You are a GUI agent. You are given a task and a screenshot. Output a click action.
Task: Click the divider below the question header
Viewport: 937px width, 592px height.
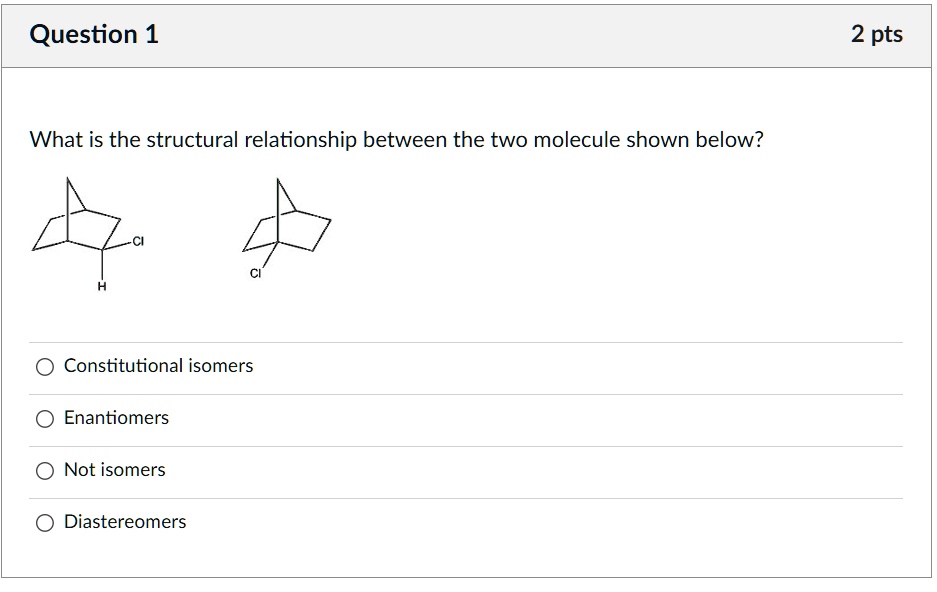coord(468,67)
